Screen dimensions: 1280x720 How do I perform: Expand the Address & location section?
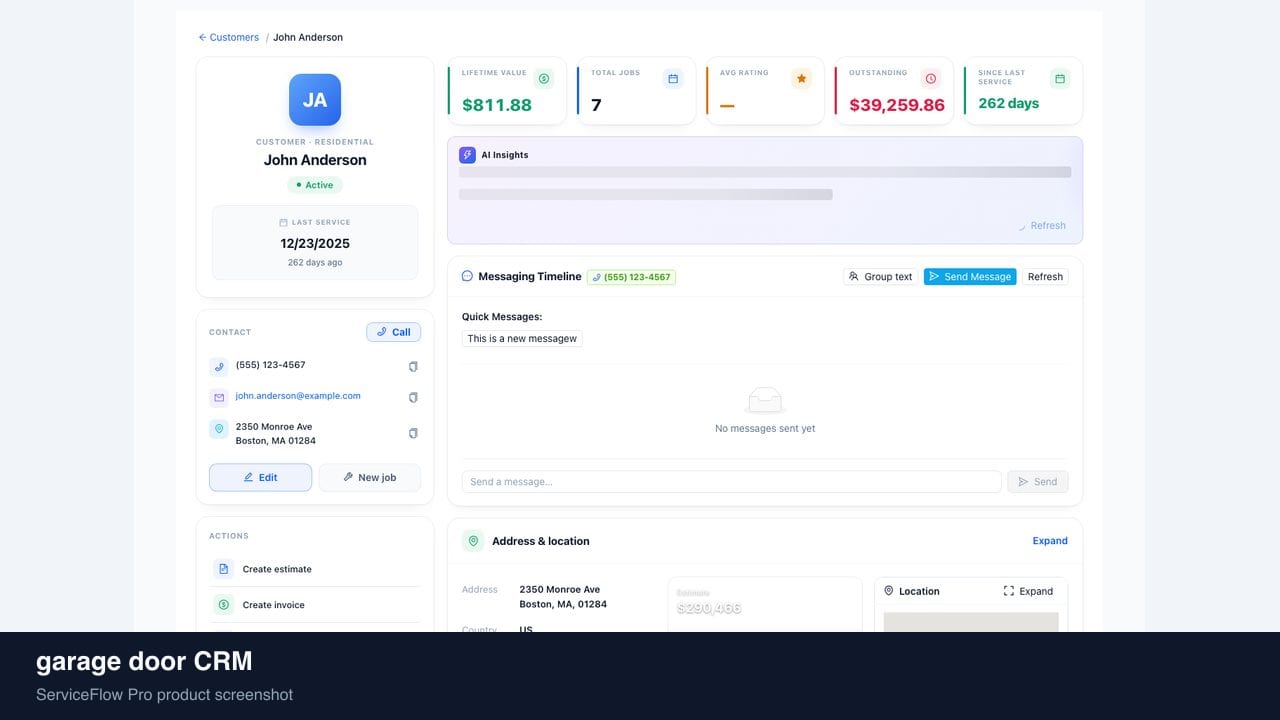pyautogui.click(x=1050, y=541)
